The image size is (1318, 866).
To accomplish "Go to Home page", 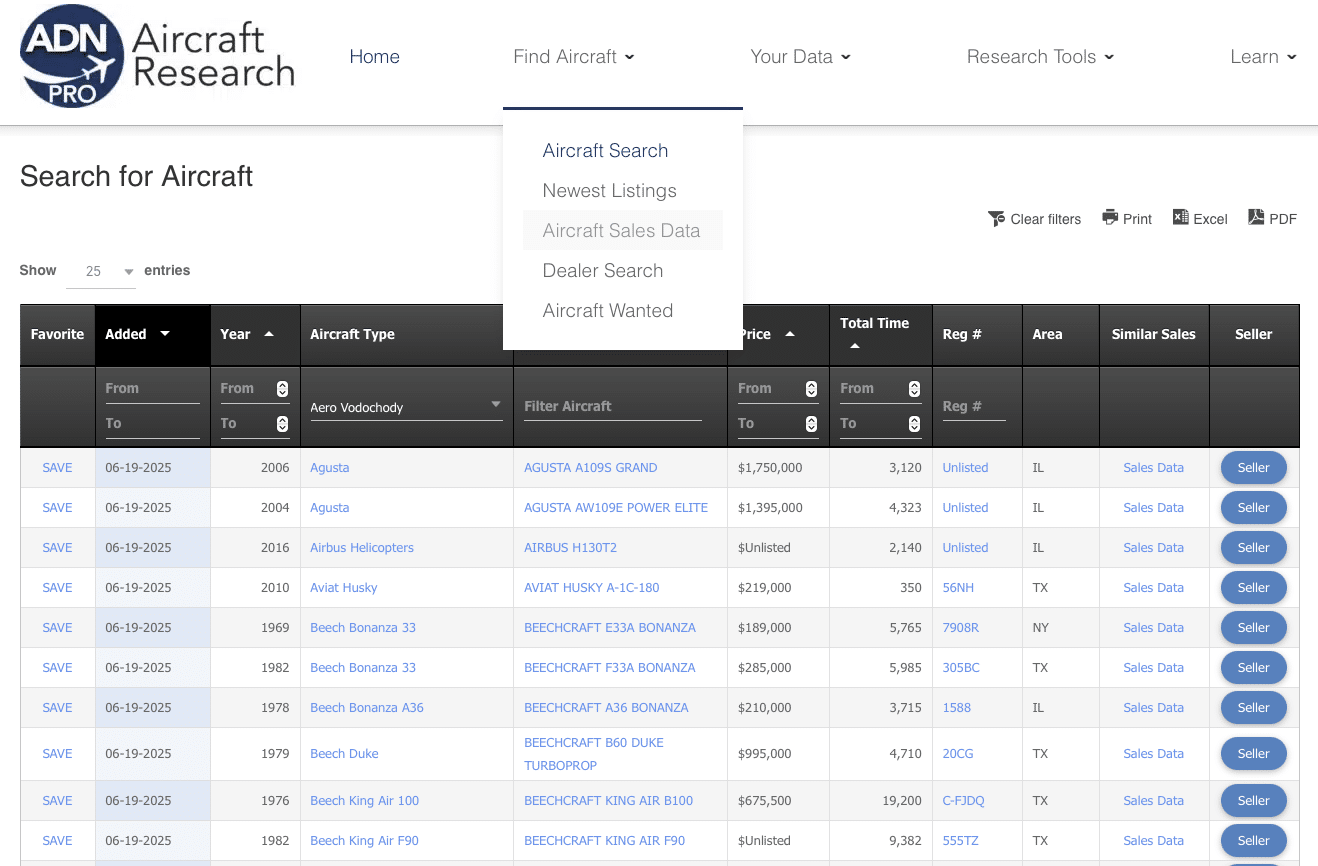I will pos(375,57).
